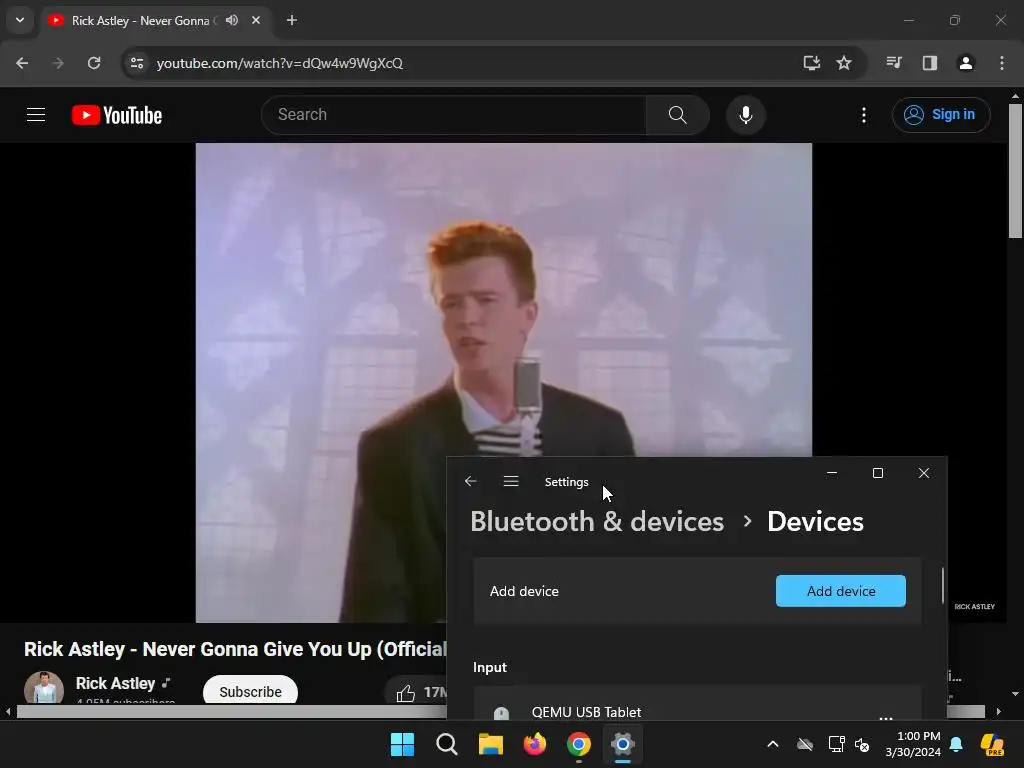1024x768 pixels.
Task: Open more options for QEMU USB Tablet
Action: click(886, 717)
